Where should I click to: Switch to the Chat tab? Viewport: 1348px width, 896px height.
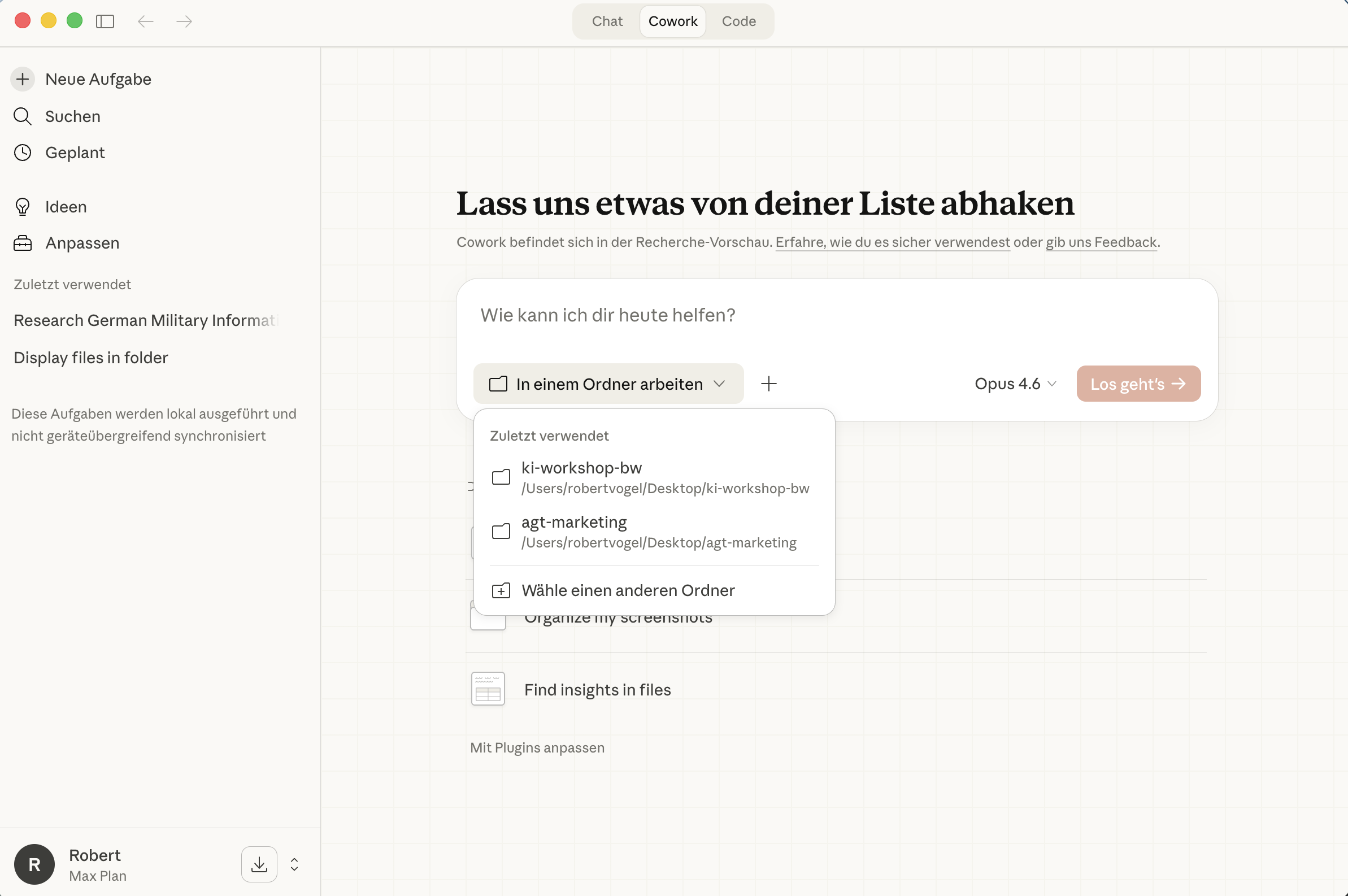(606, 21)
